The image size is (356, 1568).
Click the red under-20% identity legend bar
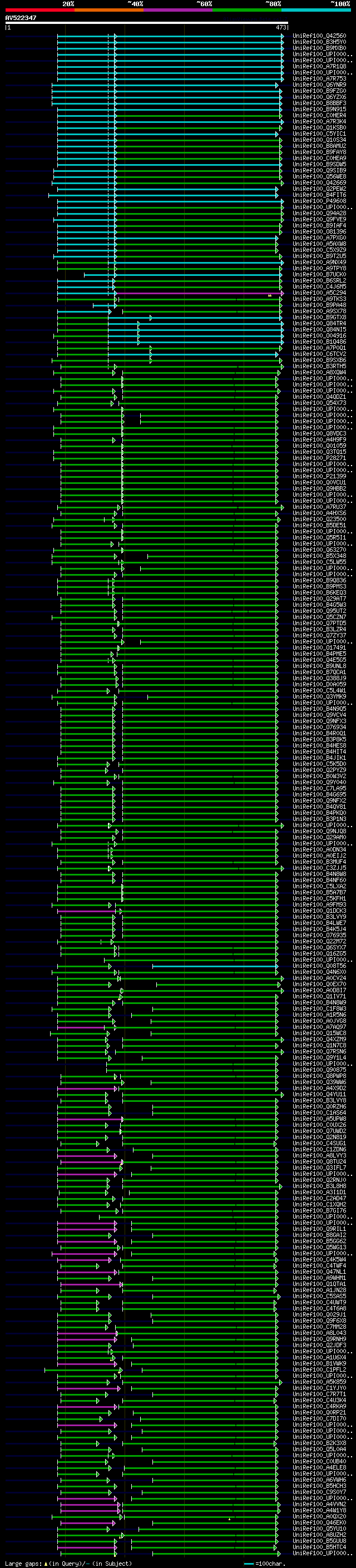coord(39,10)
